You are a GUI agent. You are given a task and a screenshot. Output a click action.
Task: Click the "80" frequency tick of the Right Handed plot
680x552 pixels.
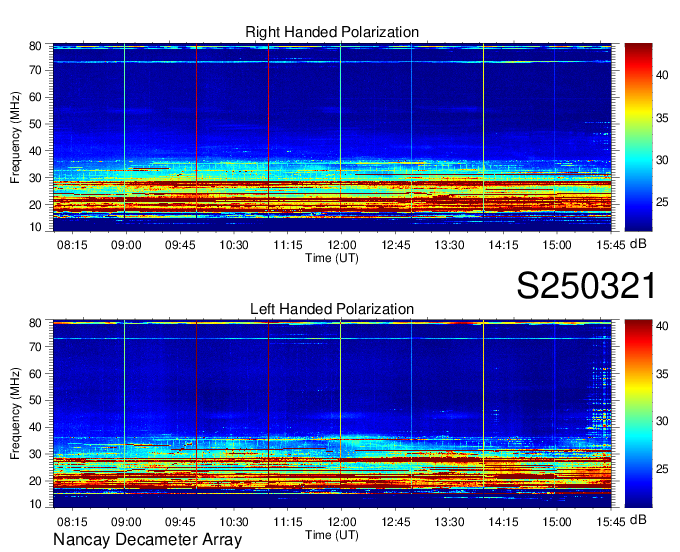coord(35,46)
